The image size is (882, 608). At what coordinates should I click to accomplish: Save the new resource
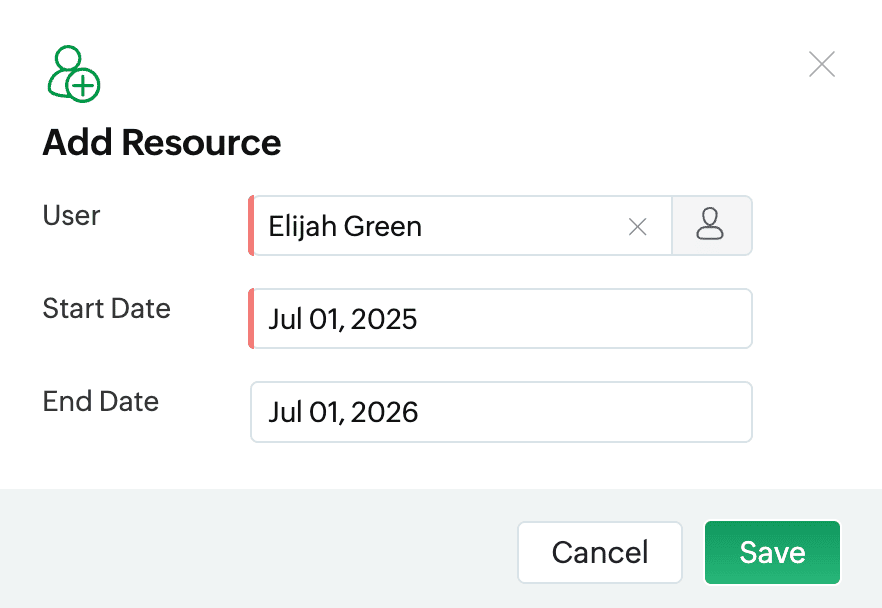[x=772, y=552]
